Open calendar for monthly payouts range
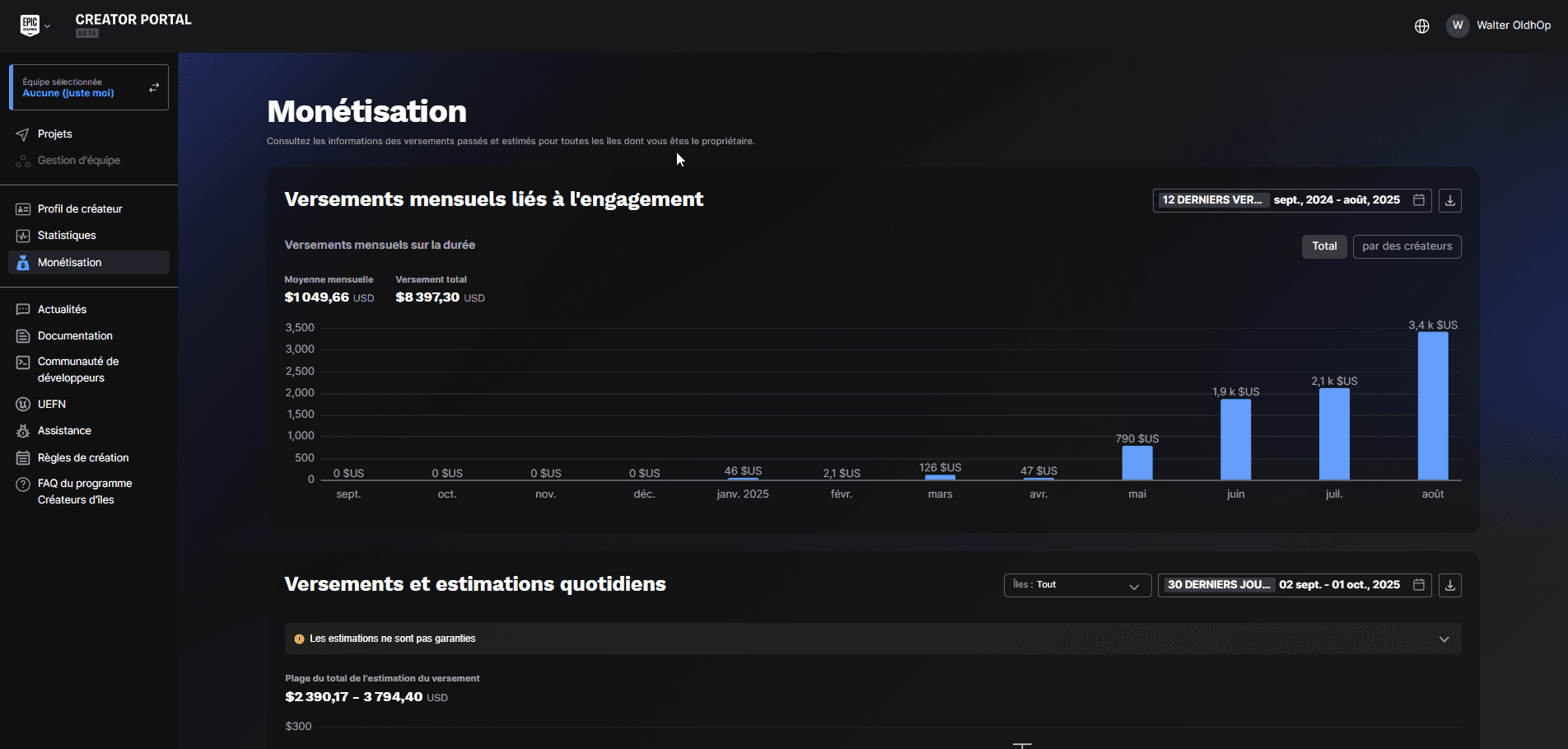 click(1419, 200)
